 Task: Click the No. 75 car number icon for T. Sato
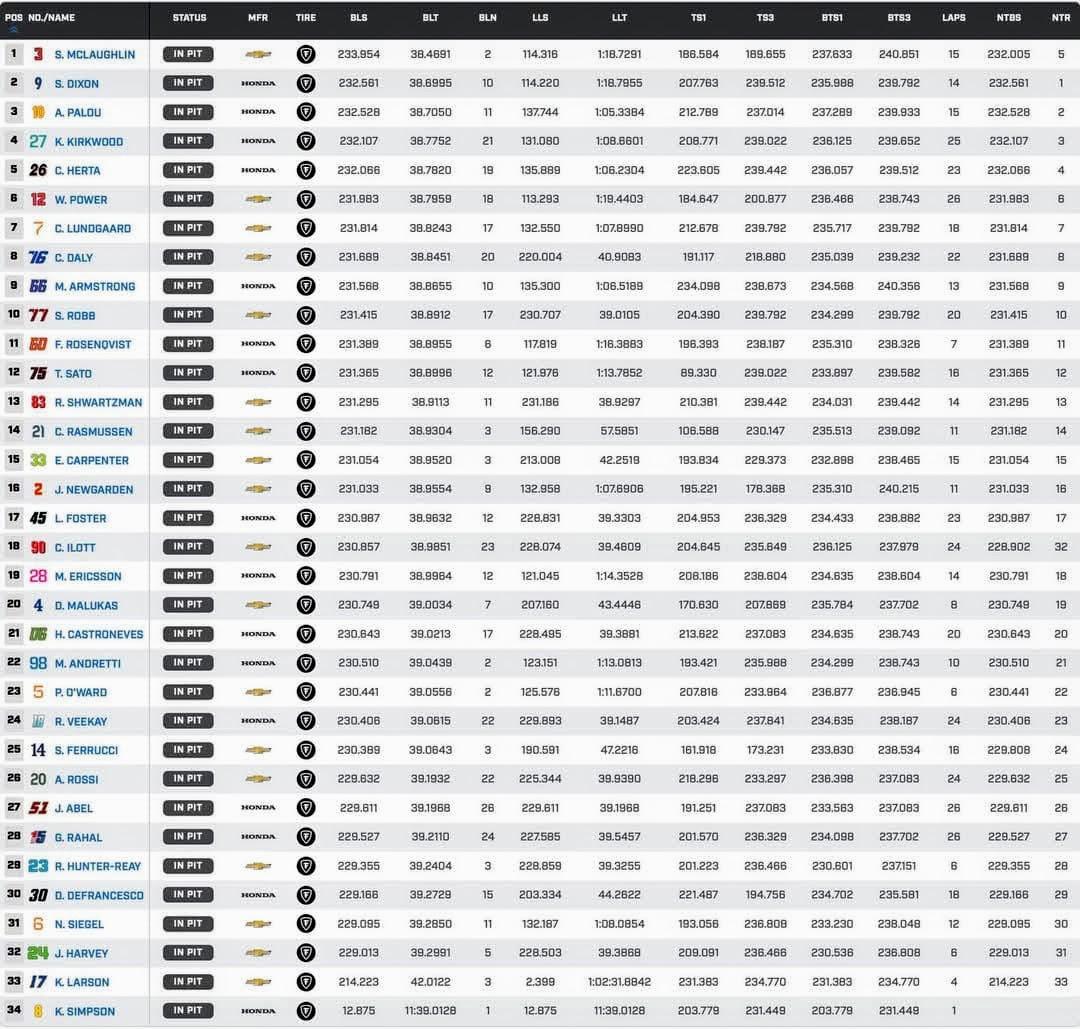click(38, 373)
